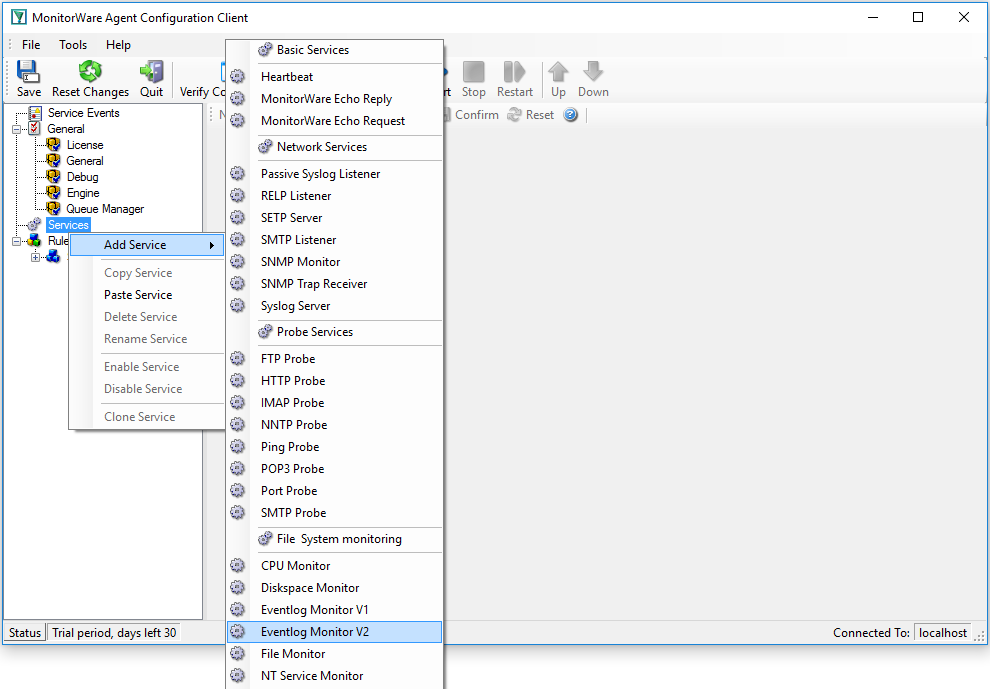Viewport: 990px width, 689px height.
Task: Select Eventlog Monitor V2 from the submenu
Action: [335, 632]
